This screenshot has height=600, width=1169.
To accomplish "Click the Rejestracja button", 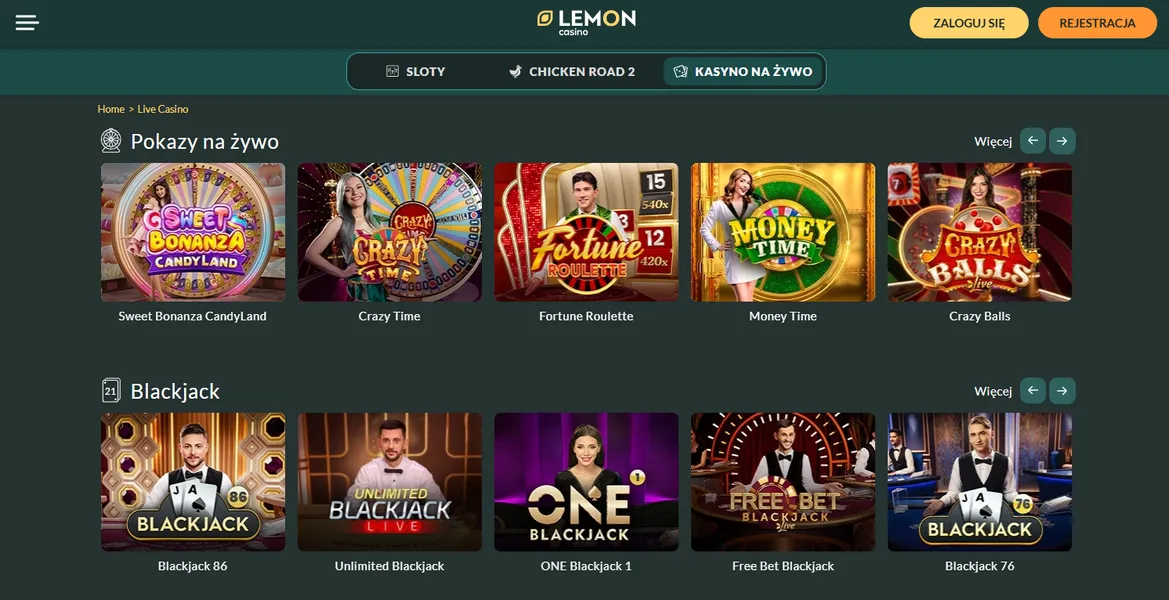I will point(1097,23).
